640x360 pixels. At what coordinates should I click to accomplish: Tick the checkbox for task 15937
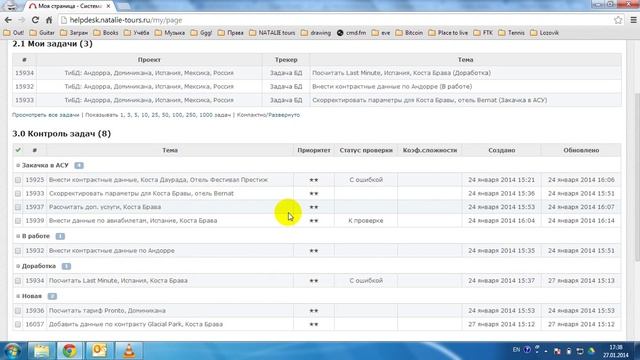[18, 207]
